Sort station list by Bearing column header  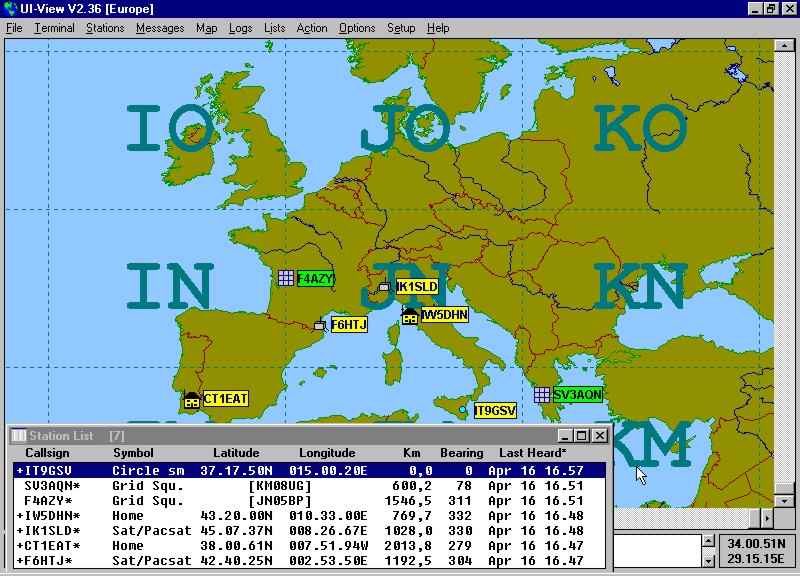(462, 453)
